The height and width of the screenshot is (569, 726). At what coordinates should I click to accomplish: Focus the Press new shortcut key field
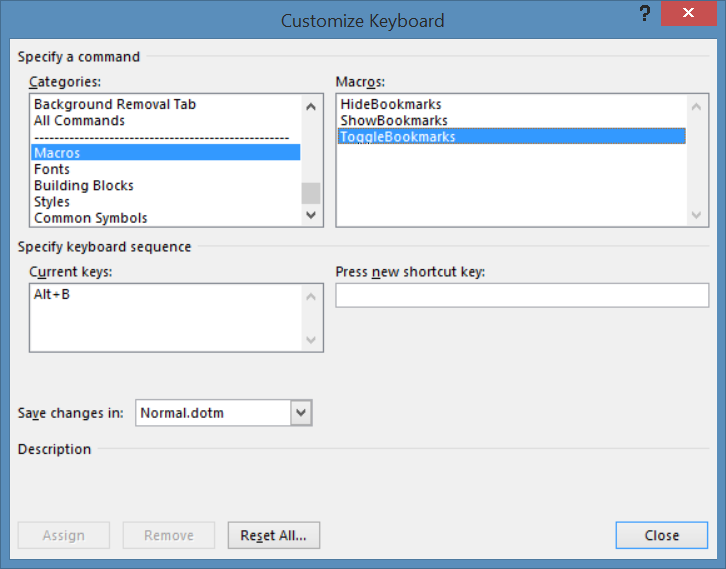[x=522, y=296]
